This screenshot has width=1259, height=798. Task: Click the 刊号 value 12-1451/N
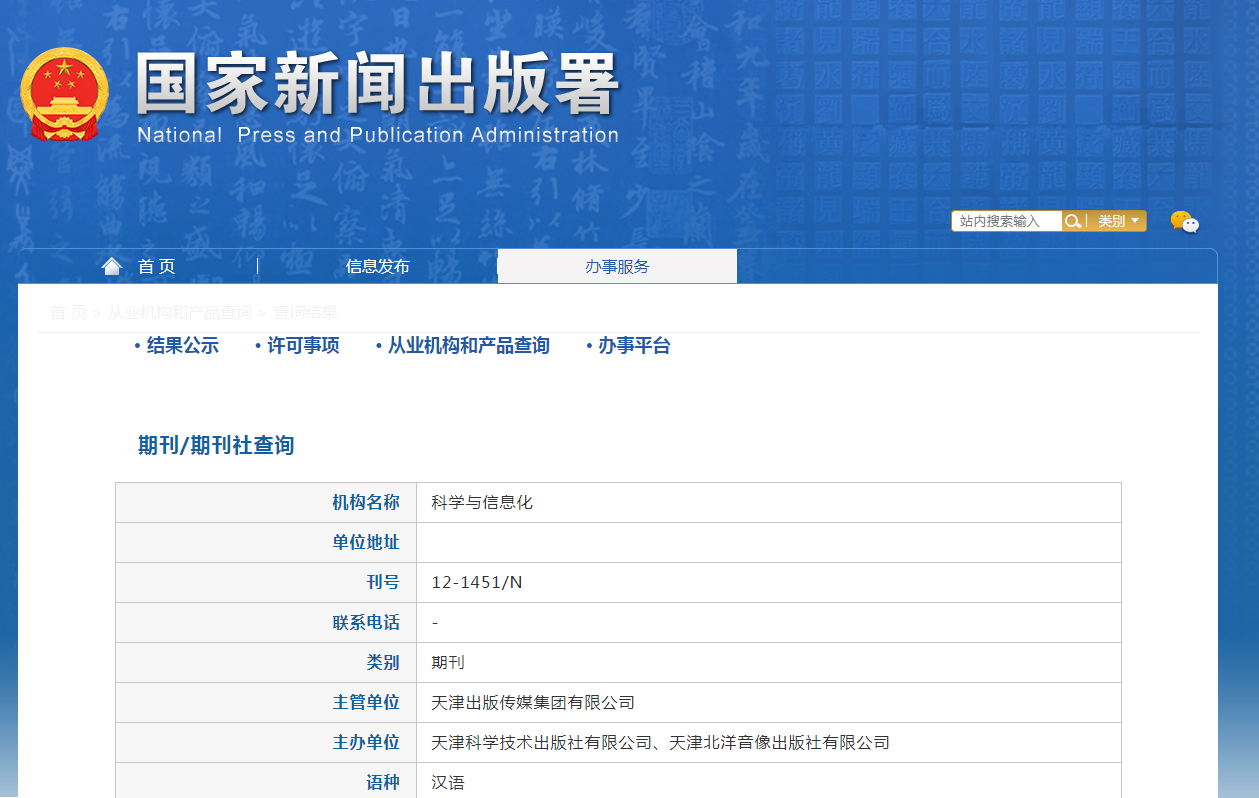[477, 582]
